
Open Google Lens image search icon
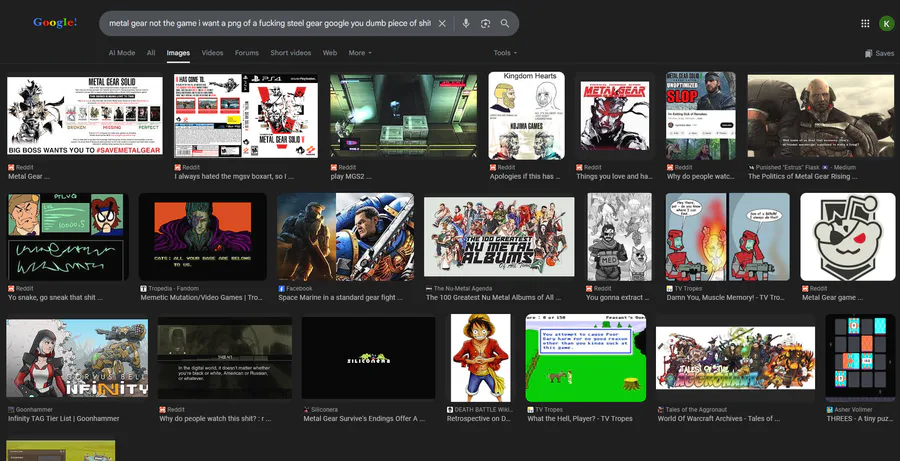click(x=486, y=24)
